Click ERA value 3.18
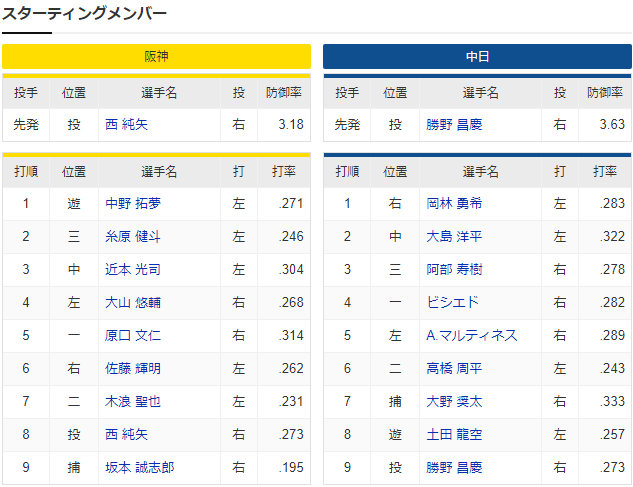The image size is (633, 487). 291,124
